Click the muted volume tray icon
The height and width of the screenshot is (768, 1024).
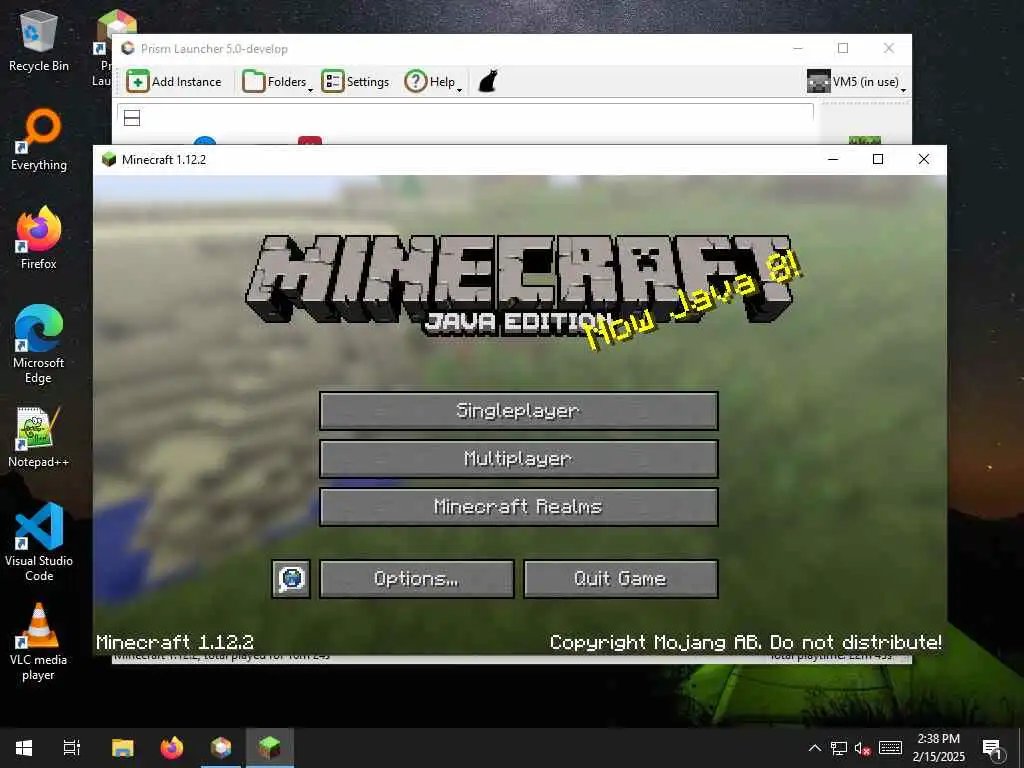coord(863,748)
